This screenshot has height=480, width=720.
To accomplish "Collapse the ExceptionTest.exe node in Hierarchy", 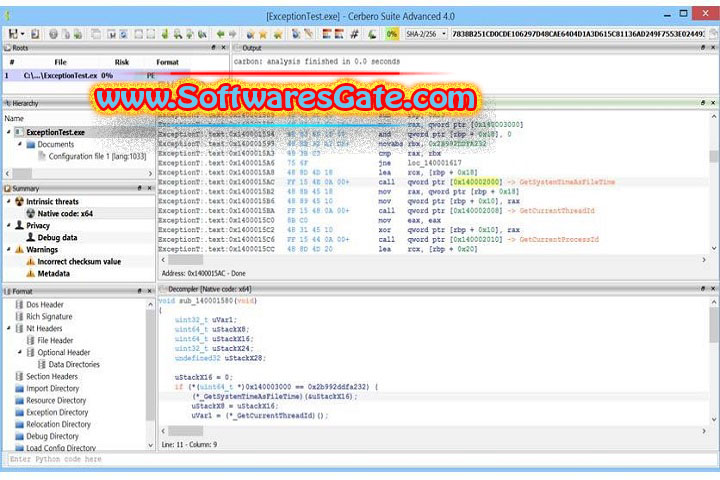I will pyautogui.click(x=9, y=132).
